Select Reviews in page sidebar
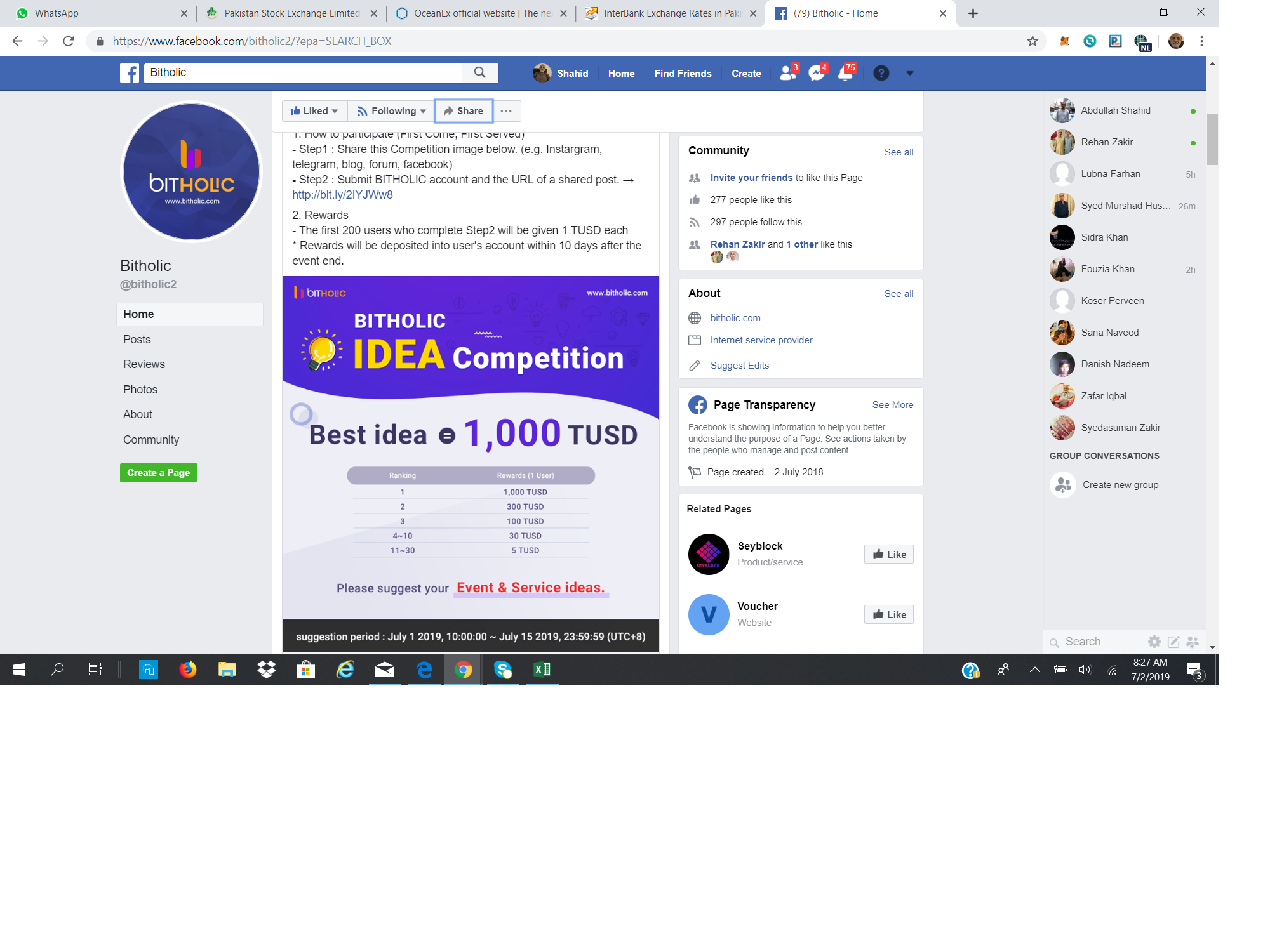Image resolution: width=1270 pixels, height=952 pixels. [x=144, y=364]
